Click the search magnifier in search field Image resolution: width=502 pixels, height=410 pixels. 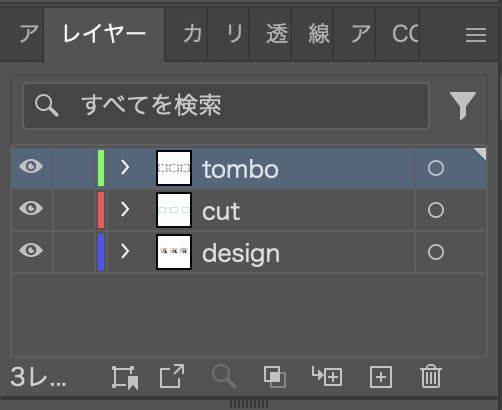click(47, 105)
